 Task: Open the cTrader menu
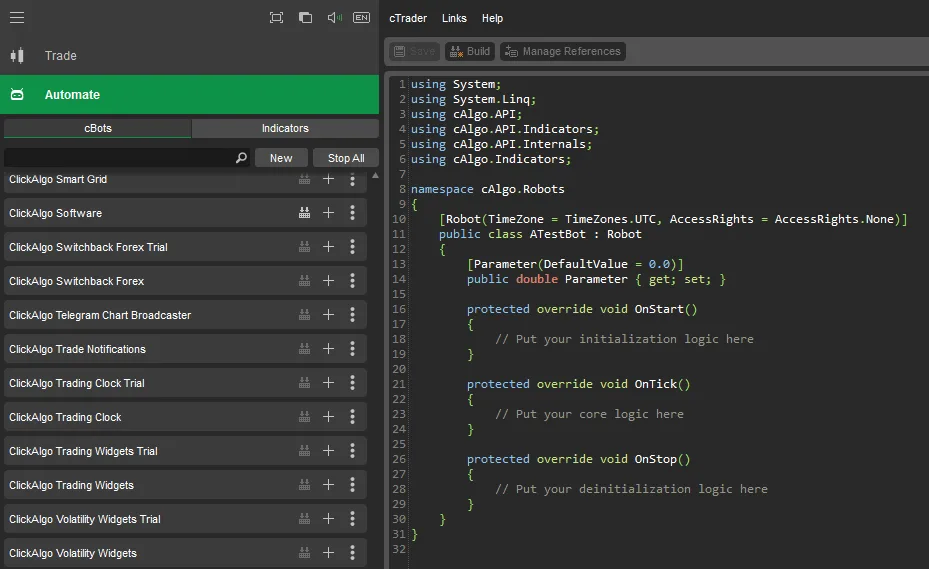coord(408,18)
